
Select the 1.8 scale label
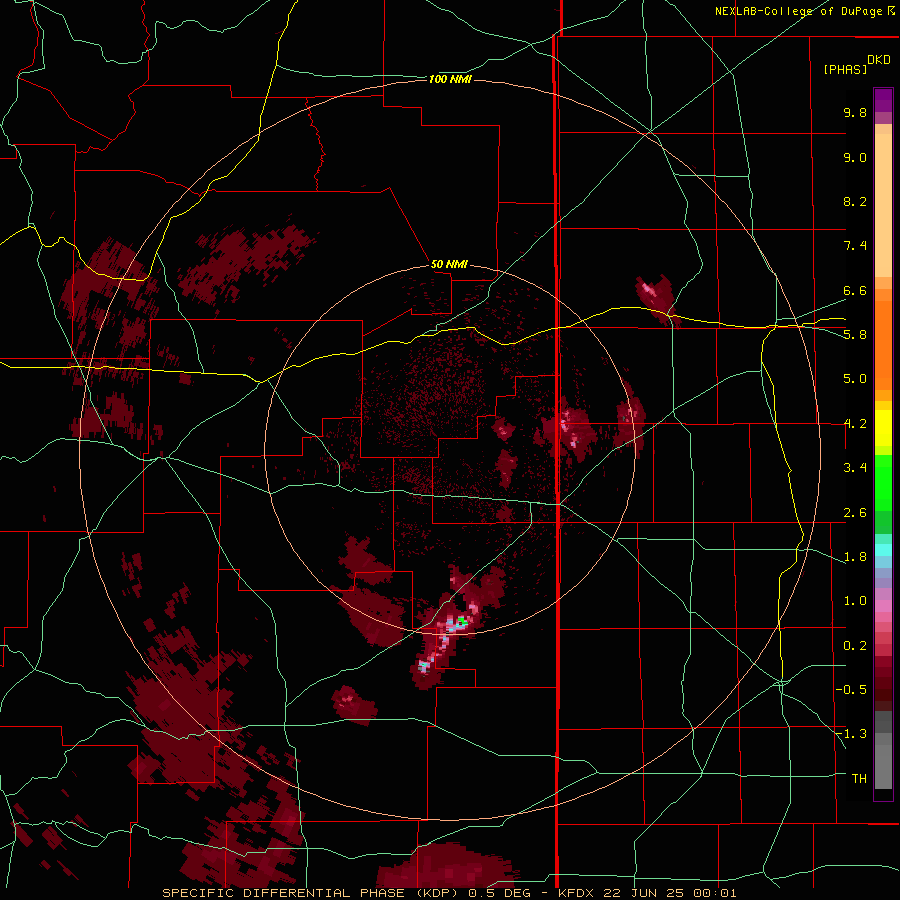(x=855, y=557)
